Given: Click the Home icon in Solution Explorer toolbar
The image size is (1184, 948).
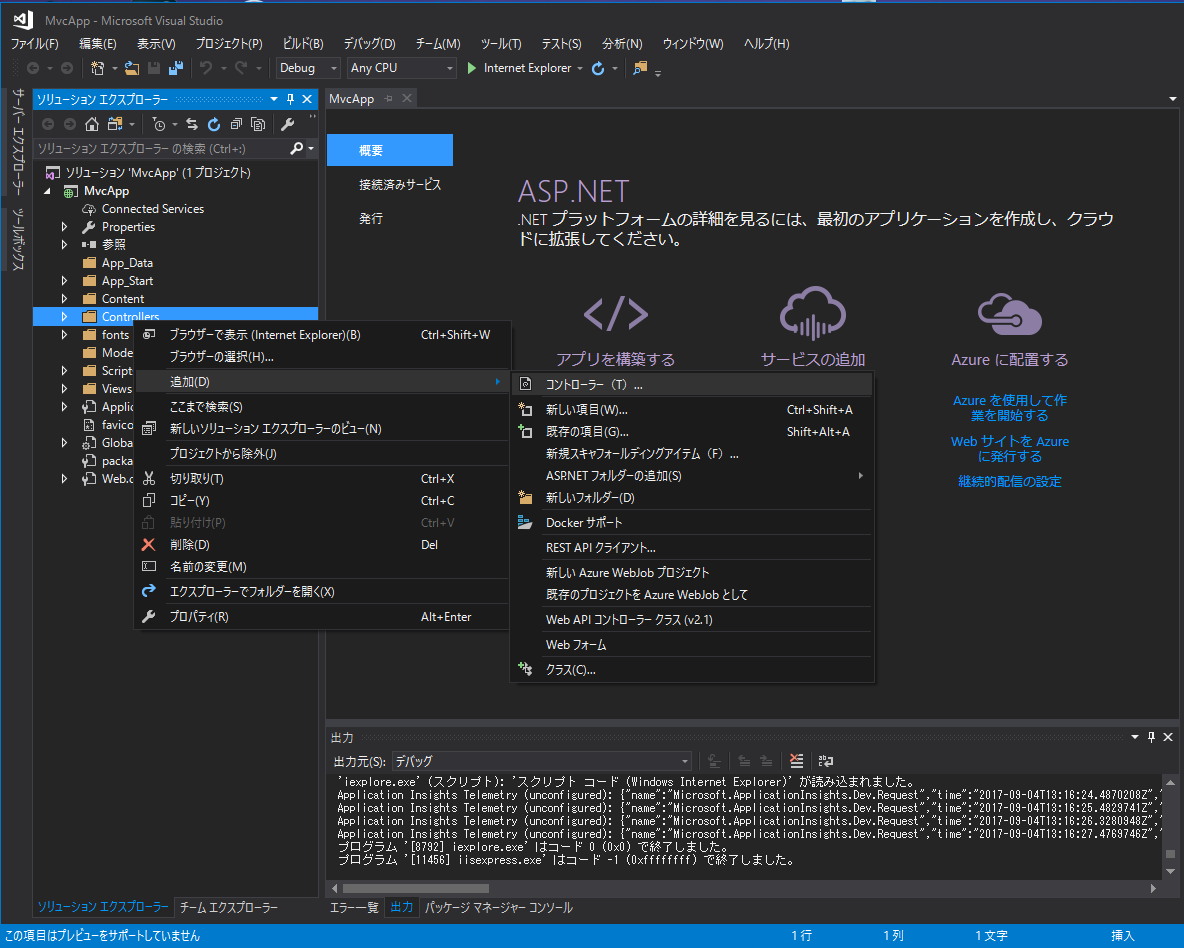Looking at the screenshot, I should (x=91, y=124).
